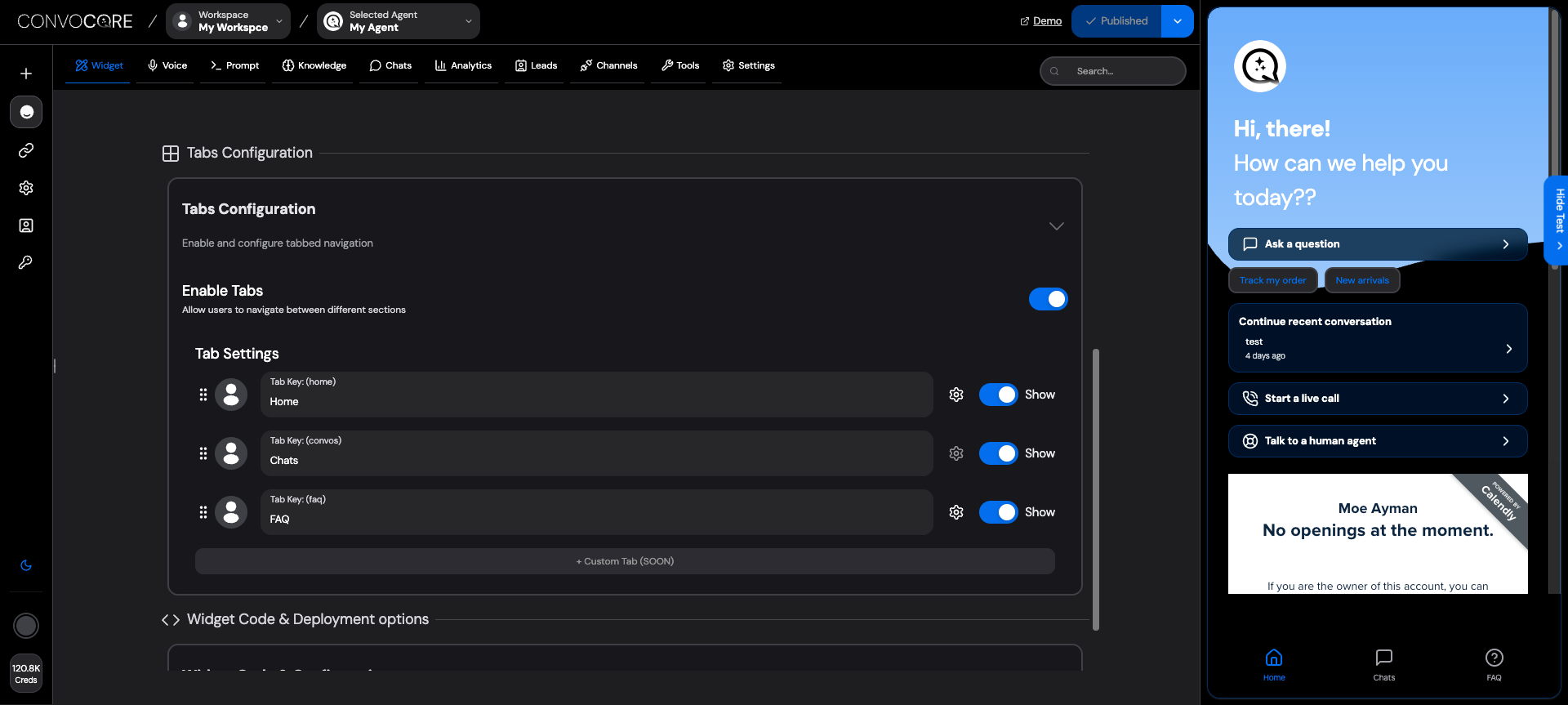Click the Custom Tab (SOON) button
1568x705 pixels.
[625, 561]
